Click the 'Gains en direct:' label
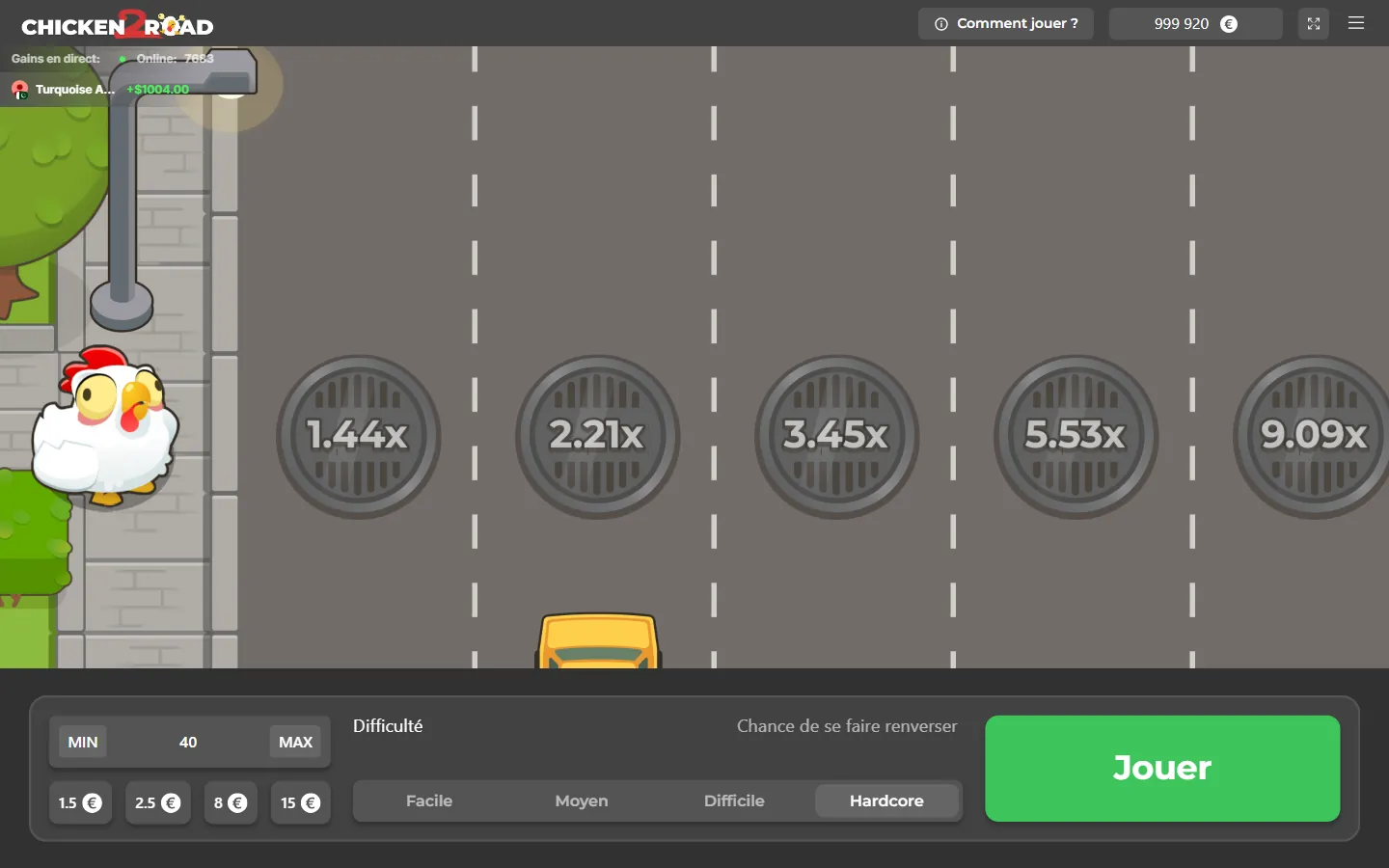Screen dimensions: 1389x868 (x=56, y=59)
